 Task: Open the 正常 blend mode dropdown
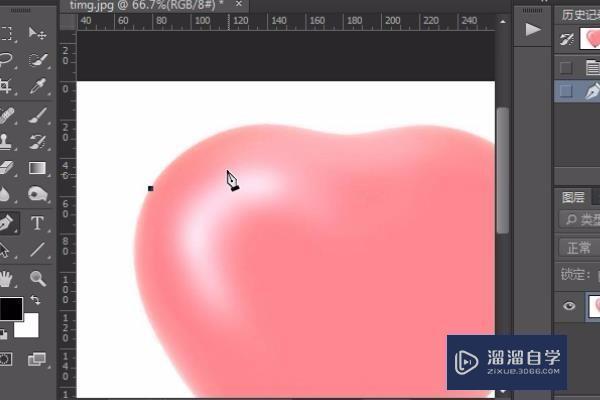tap(579, 247)
